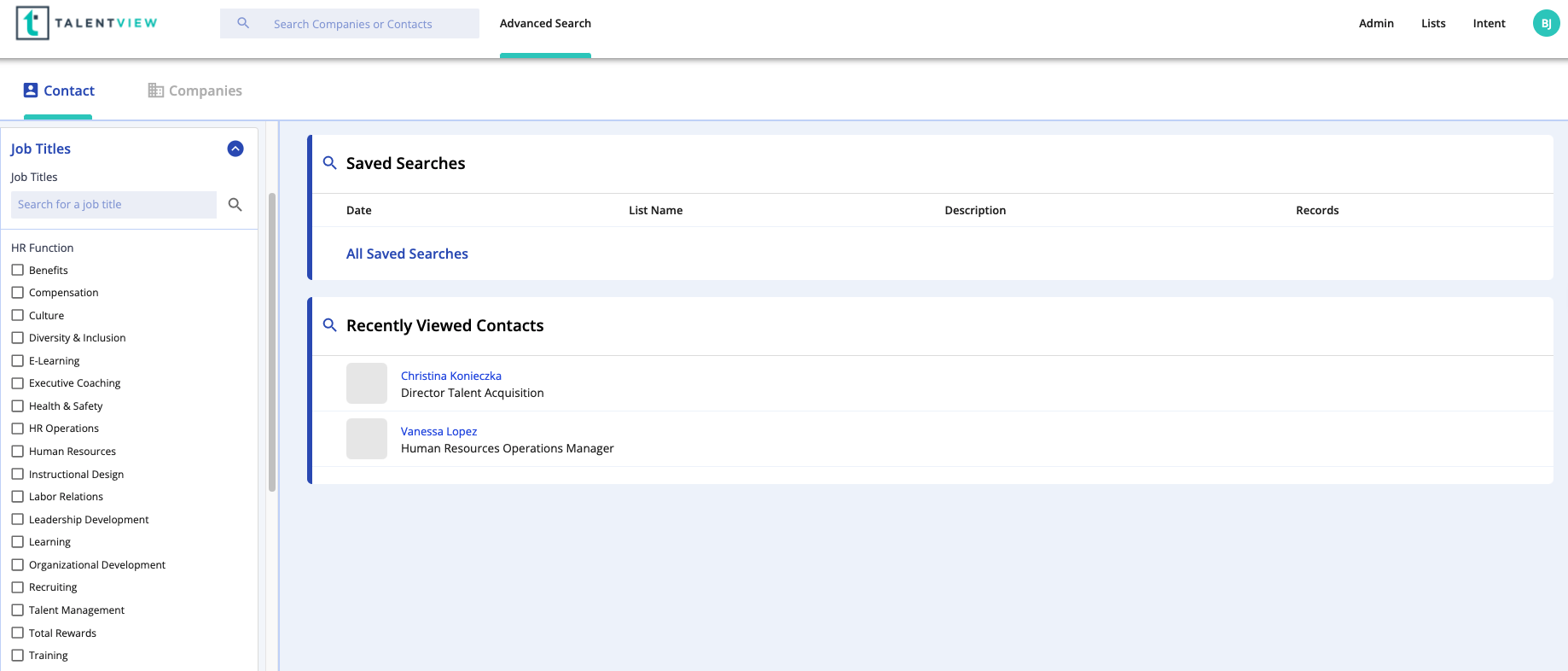Click the TalentView logo icon
This screenshot has width=1568, height=671.
tap(32, 23)
